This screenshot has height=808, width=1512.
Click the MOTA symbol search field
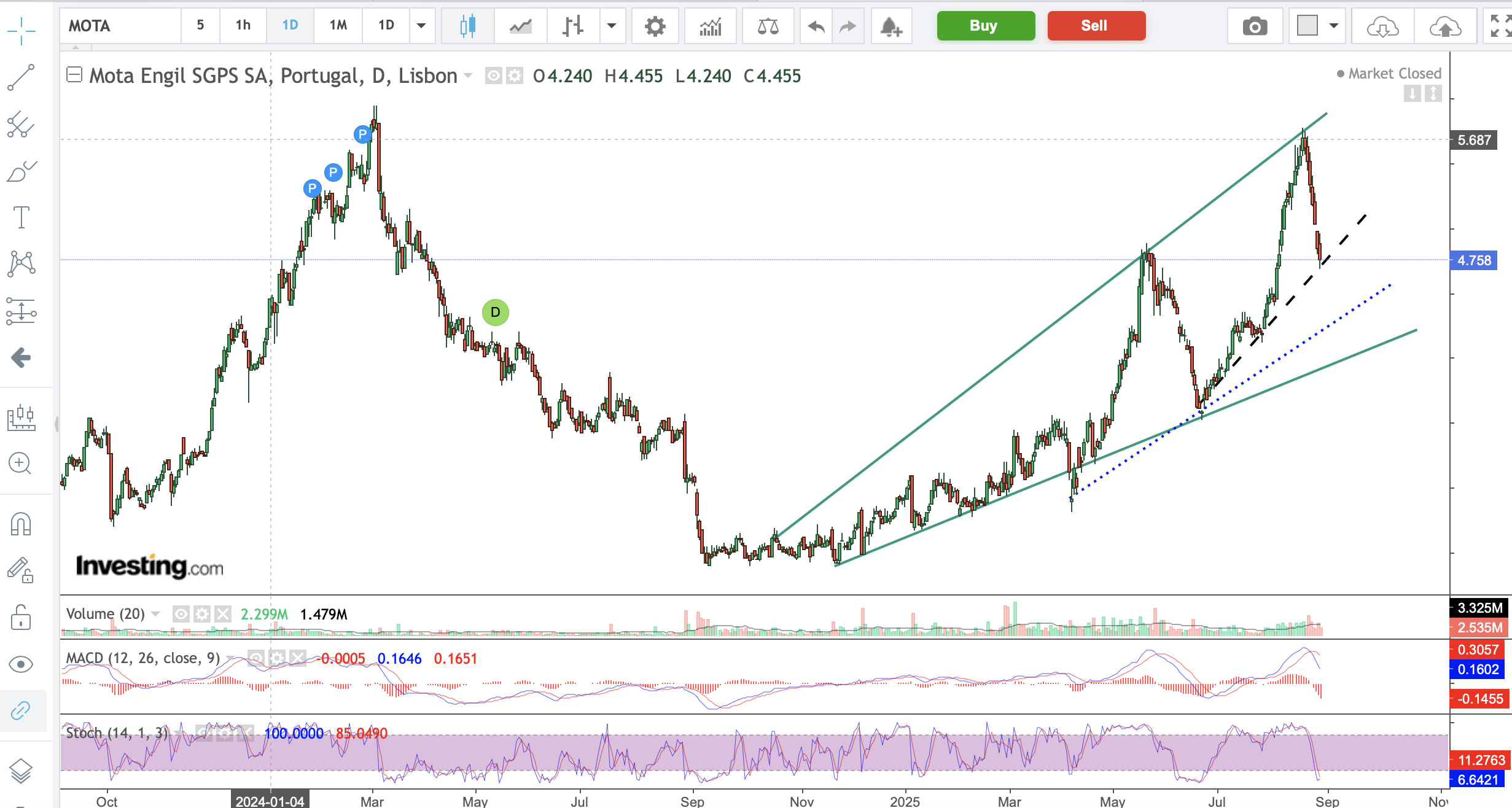click(120, 26)
